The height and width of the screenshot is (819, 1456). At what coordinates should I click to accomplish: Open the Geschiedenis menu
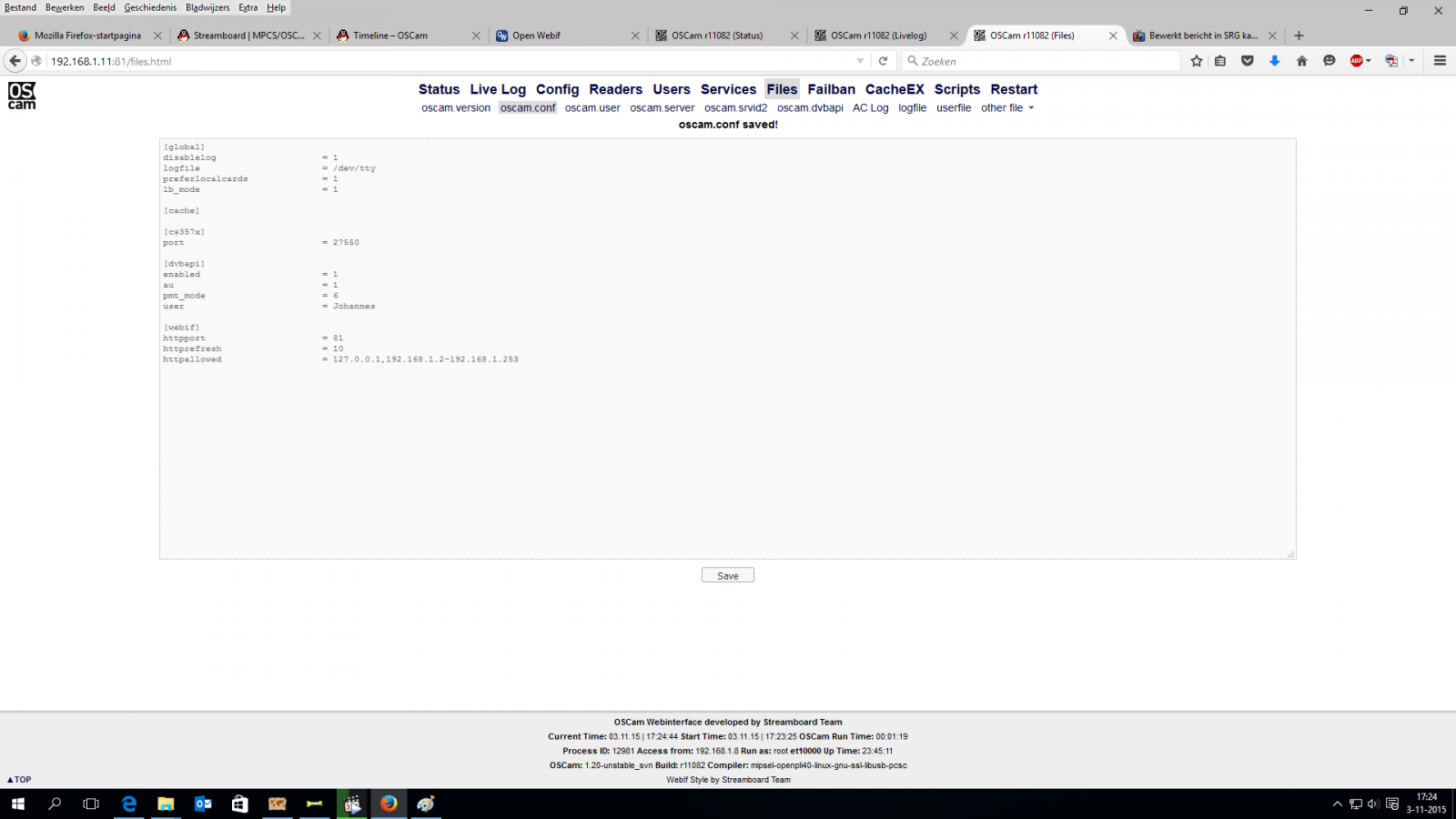point(150,7)
